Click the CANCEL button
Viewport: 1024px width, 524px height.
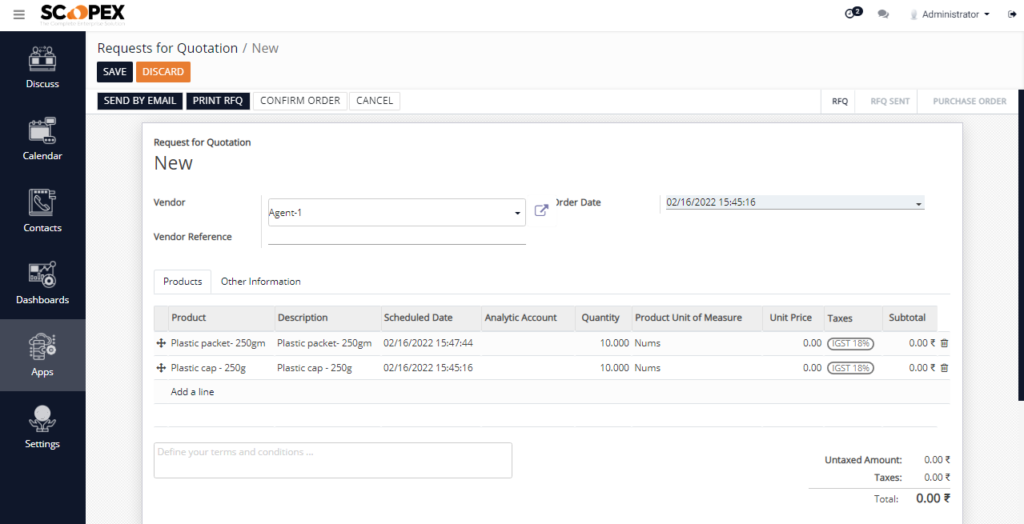[x=375, y=101]
